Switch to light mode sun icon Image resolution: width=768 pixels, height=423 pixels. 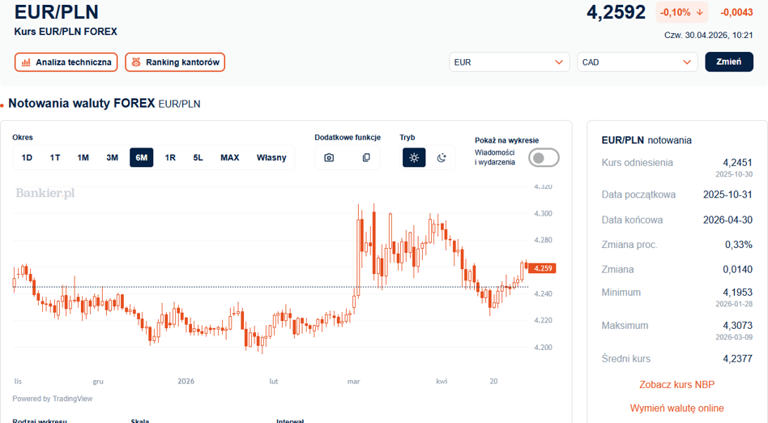[414, 157]
